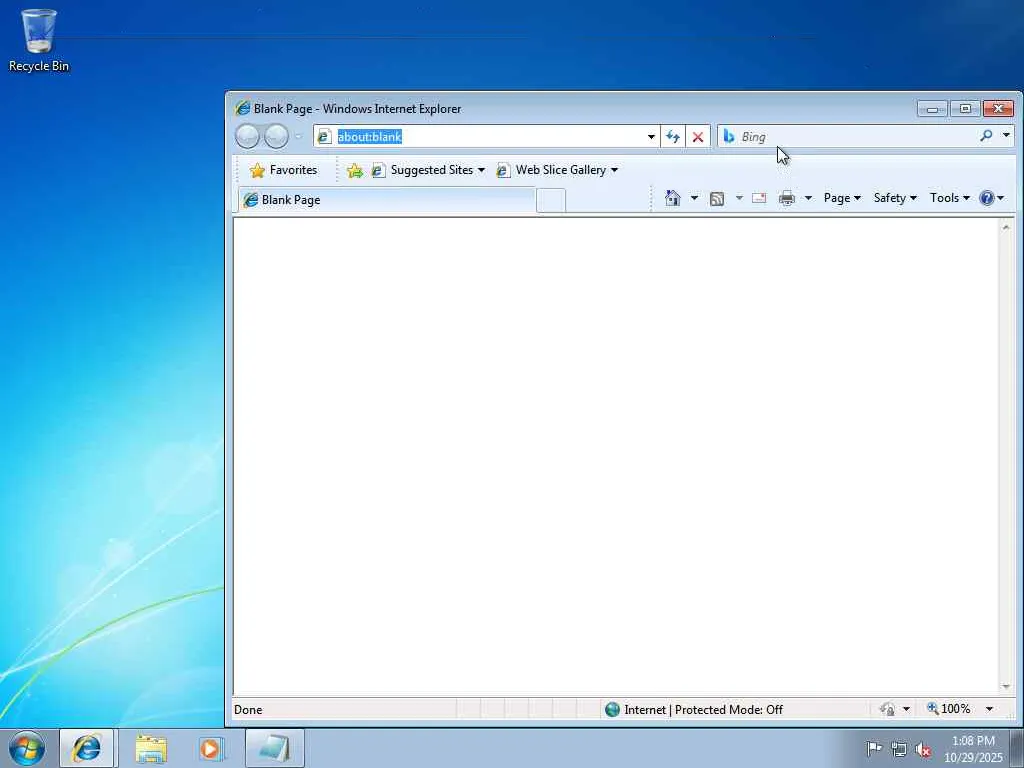Click the 100% zoom level button

[948, 709]
